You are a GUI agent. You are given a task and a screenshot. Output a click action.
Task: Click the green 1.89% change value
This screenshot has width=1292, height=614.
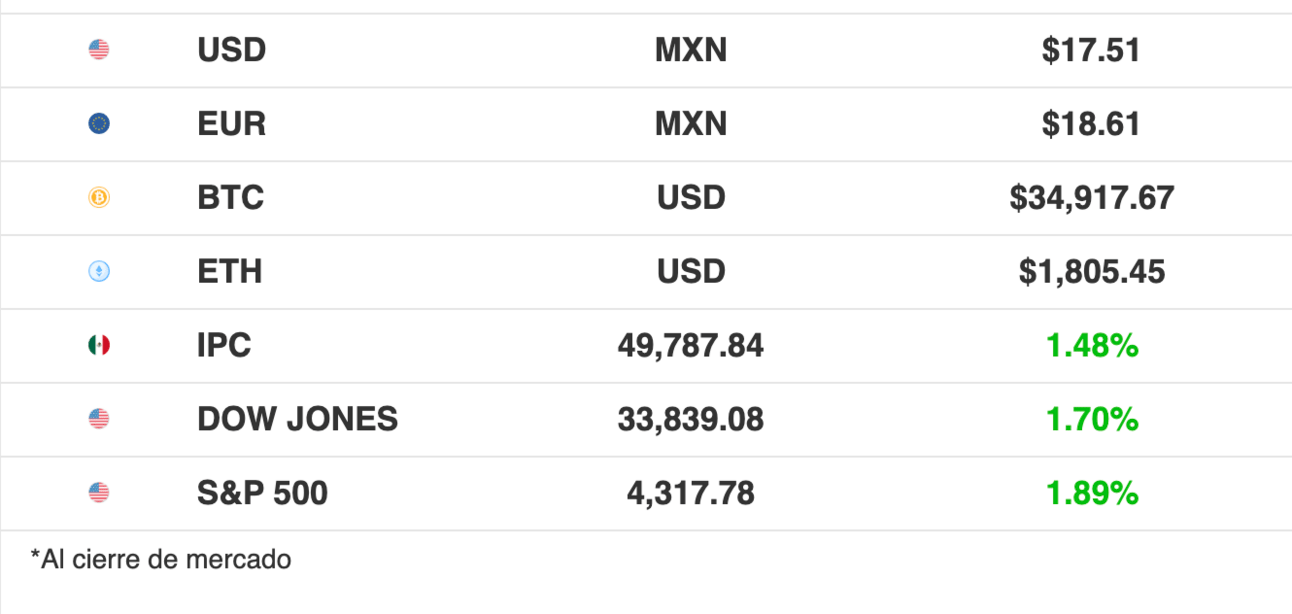(1092, 493)
